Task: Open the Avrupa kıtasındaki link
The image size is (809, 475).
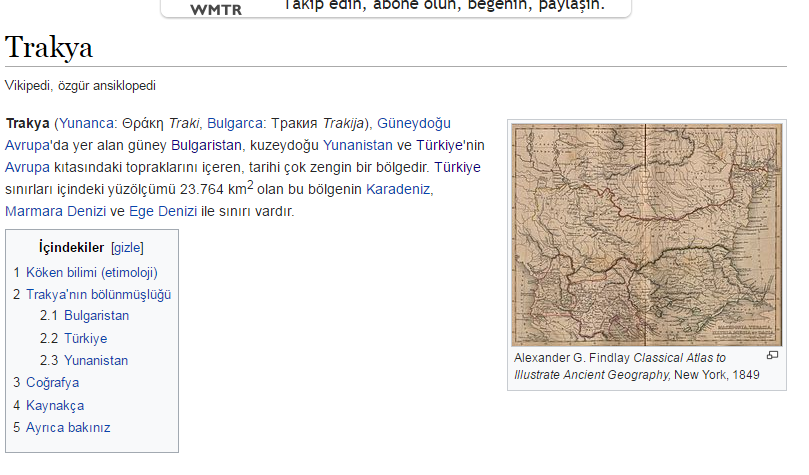Action: [27, 168]
